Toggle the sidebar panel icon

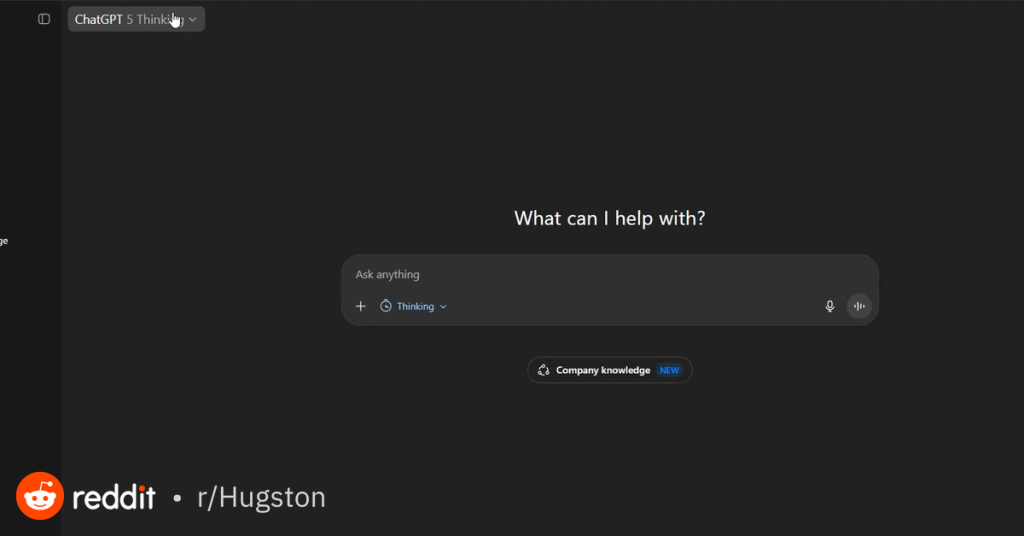(x=44, y=19)
